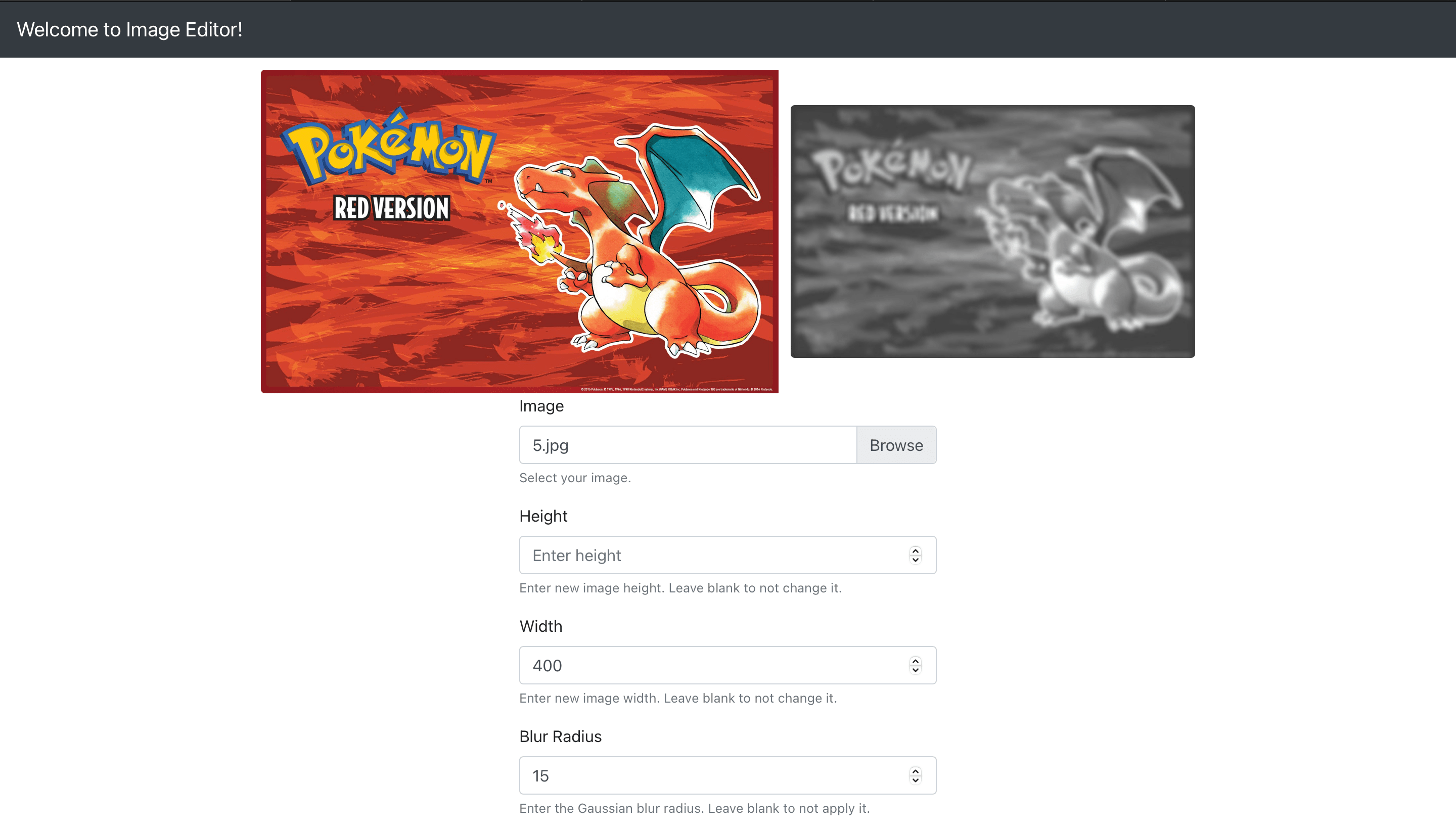Select the 5.jpg file input field
This screenshot has width=1456, height=830.
(x=688, y=445)
